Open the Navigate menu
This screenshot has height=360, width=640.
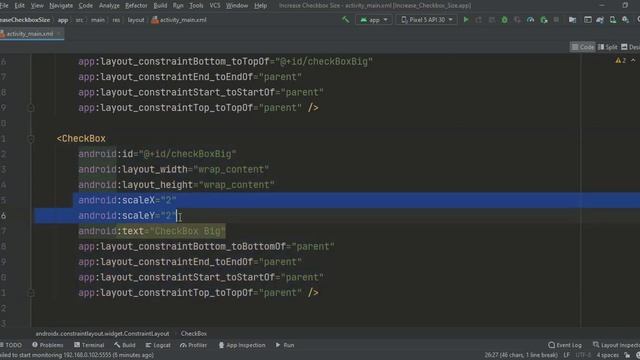(61, 6)
